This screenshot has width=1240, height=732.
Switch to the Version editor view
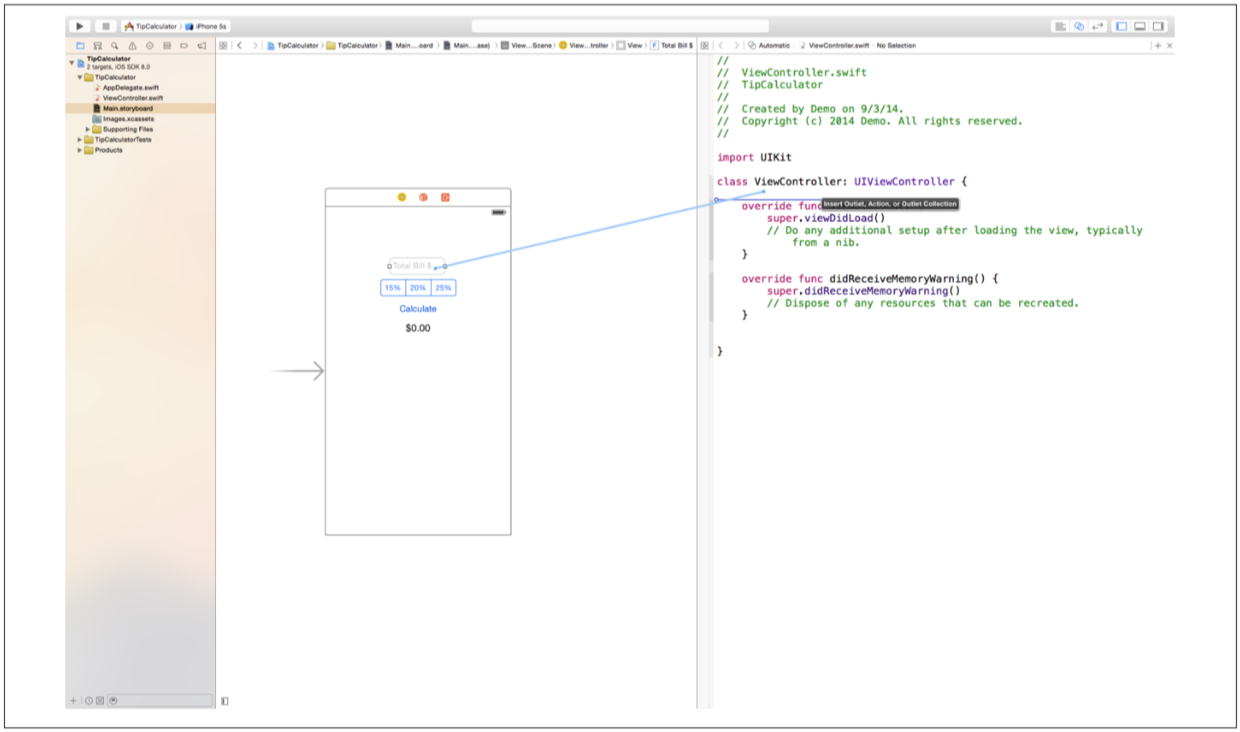tap(1098, 26)
